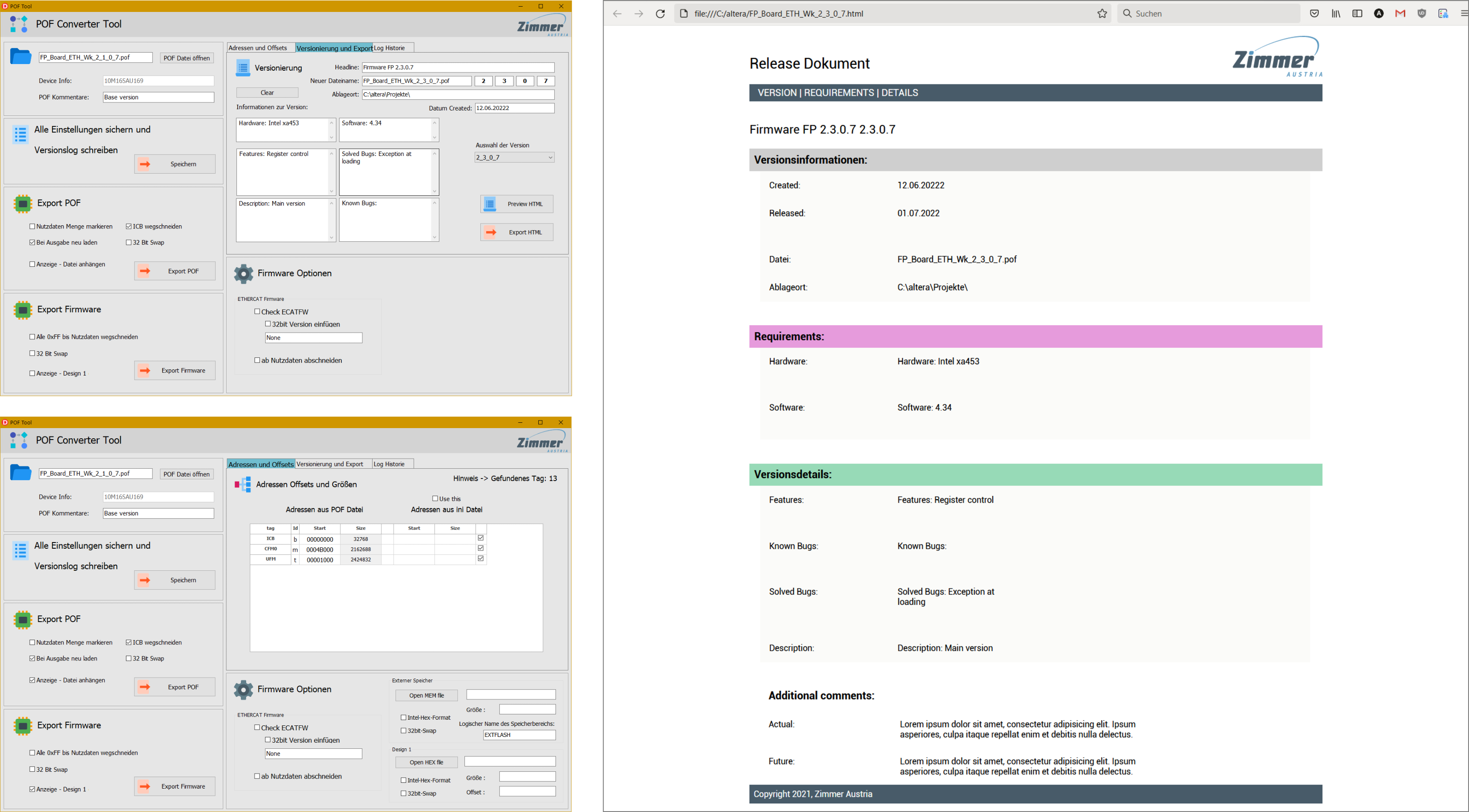Viewport: 1469px width, 812px height.
Task: Uncheck 'Anzeige - Design 1' in bottom window
Action: pos(33,789)
